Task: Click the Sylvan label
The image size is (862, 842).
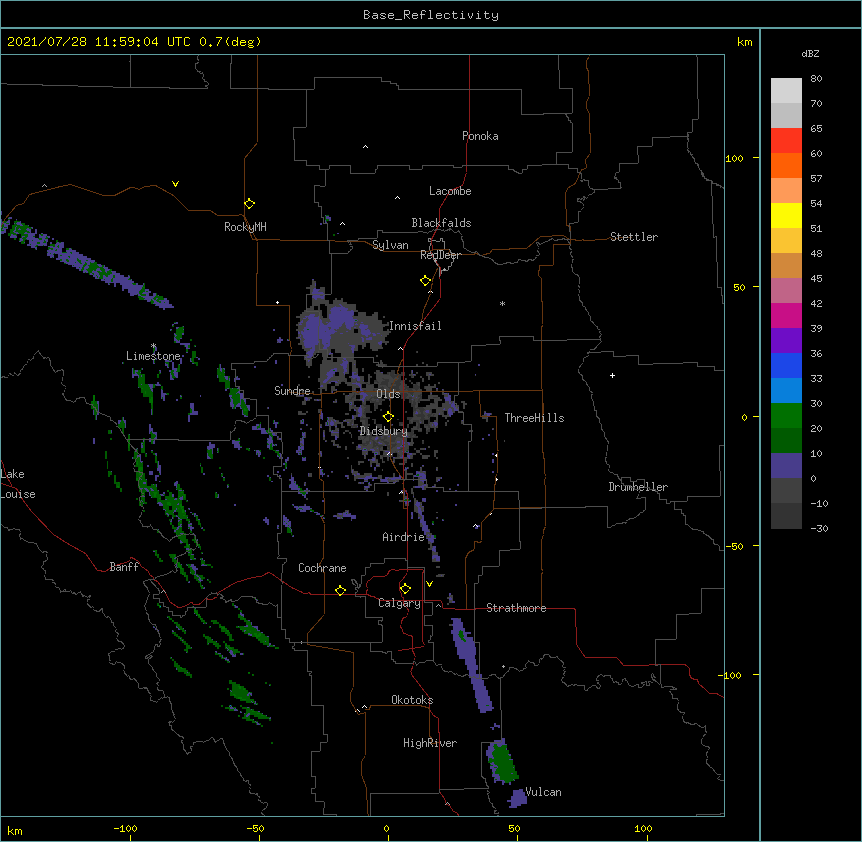Action: pos(390,245)
